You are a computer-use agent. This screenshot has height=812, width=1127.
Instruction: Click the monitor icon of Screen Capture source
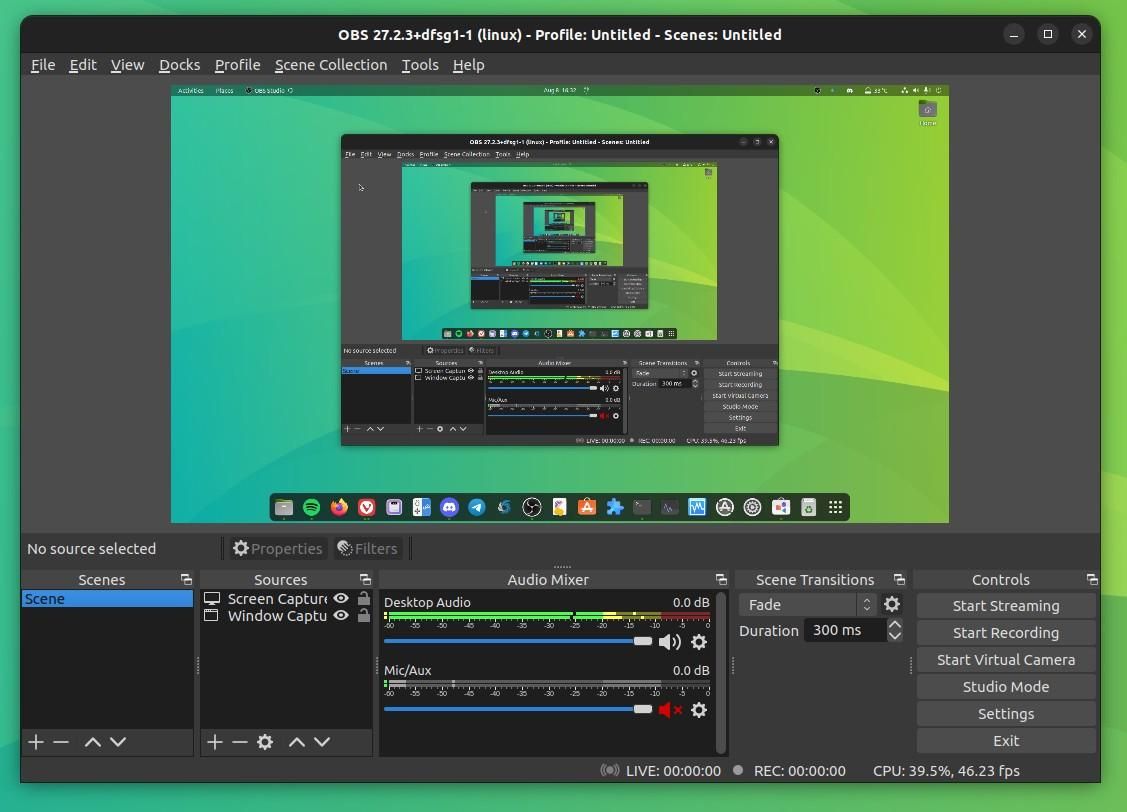211,599
